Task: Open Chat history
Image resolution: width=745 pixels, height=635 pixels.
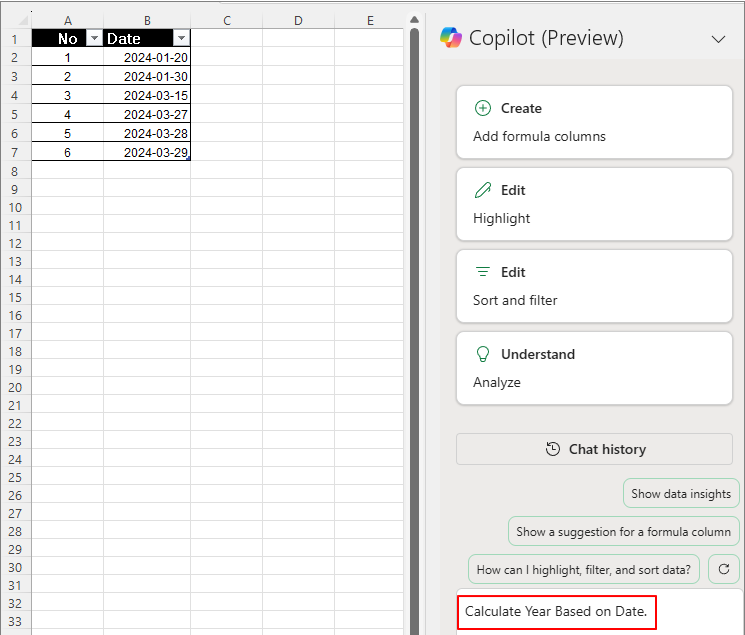Action: click(x=594, y=449)
